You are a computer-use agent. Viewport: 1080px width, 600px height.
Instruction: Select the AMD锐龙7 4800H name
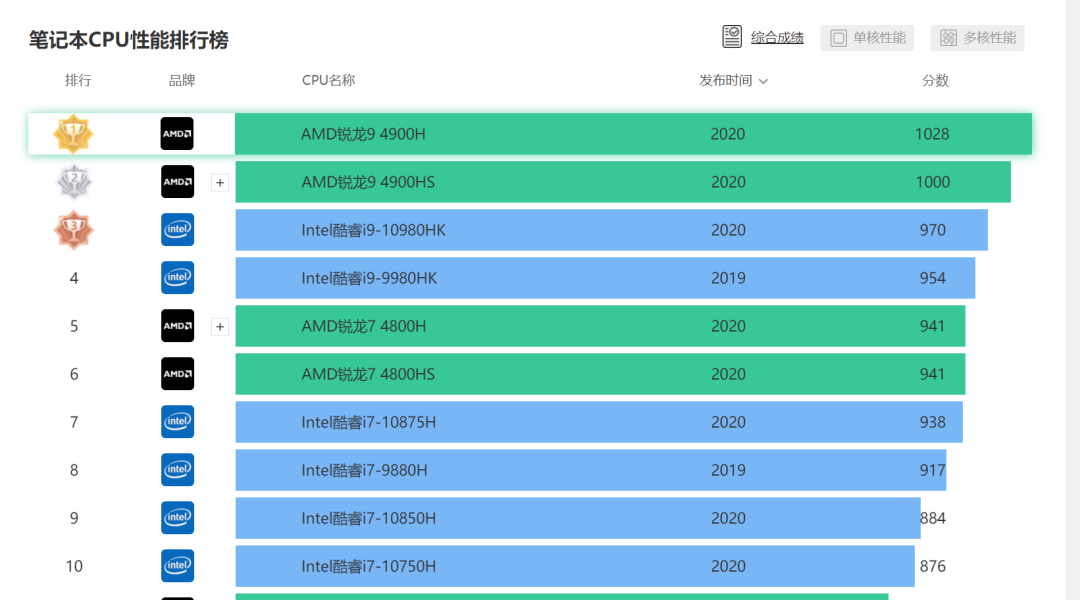[x=363, y=326]
